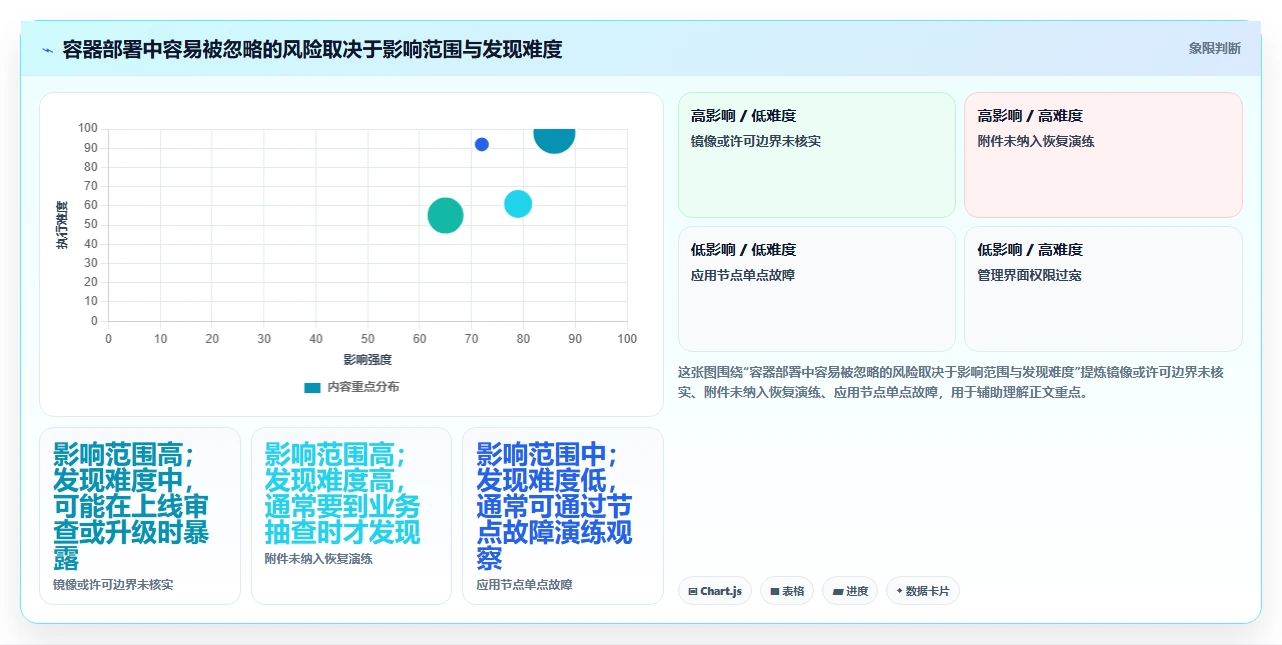Screen dimensions: 1282x645
Task: Click the 数据卡片 tag star icon
Action: tap(899, 591)
